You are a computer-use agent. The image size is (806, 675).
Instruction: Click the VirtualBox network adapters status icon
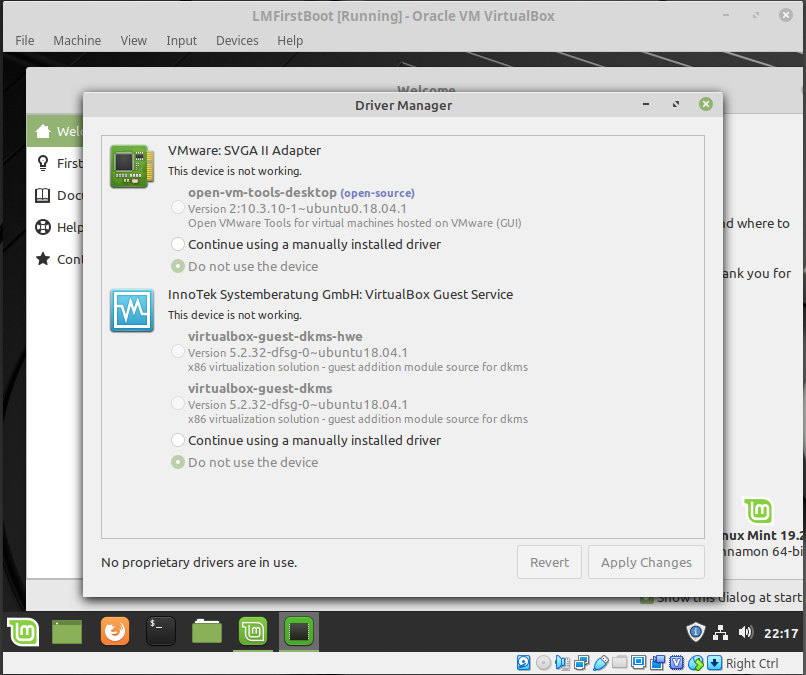pyautogui.click(x=581, y=663)
